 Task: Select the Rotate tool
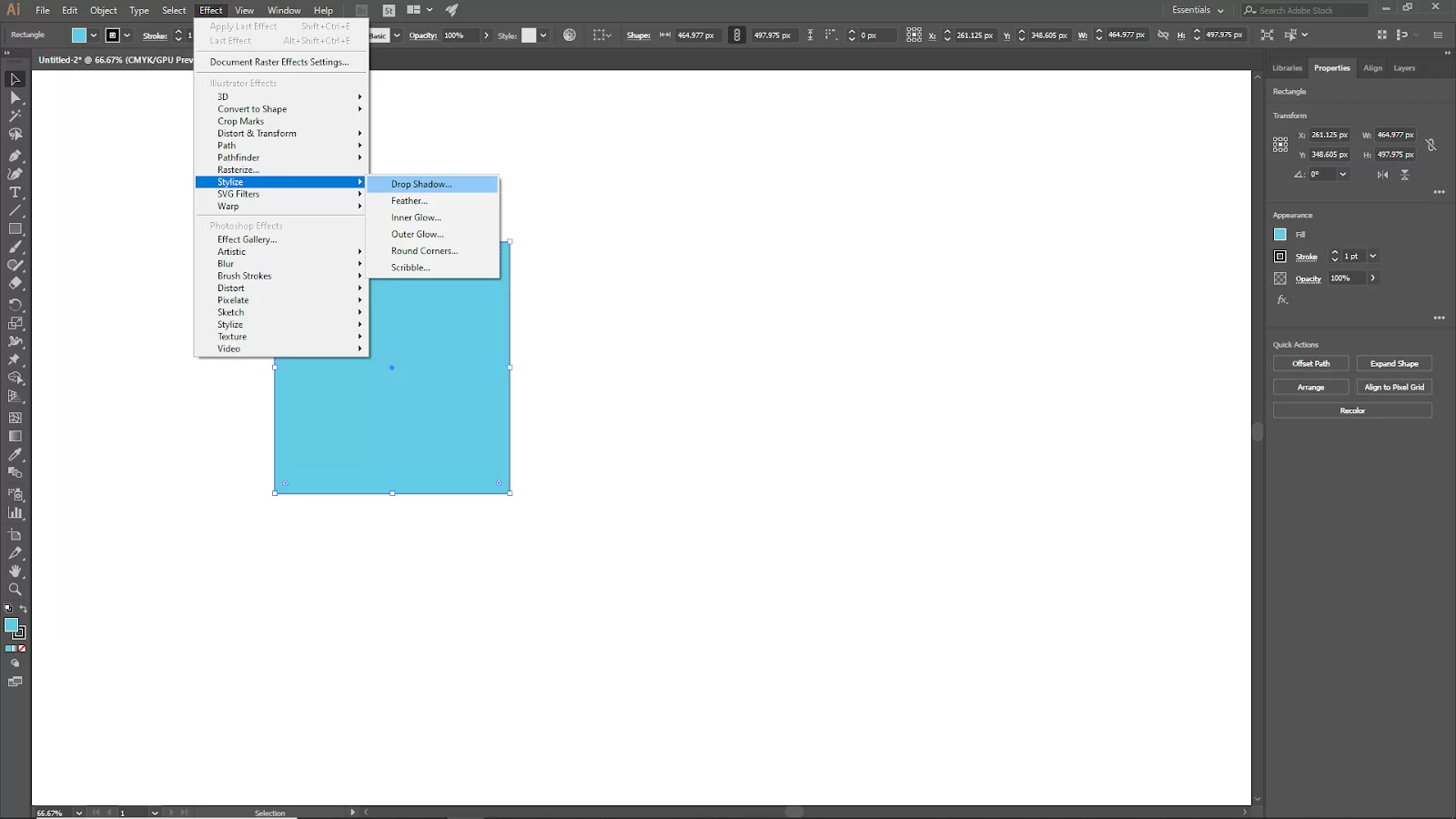pyautogui.click(x=15, y=305)
